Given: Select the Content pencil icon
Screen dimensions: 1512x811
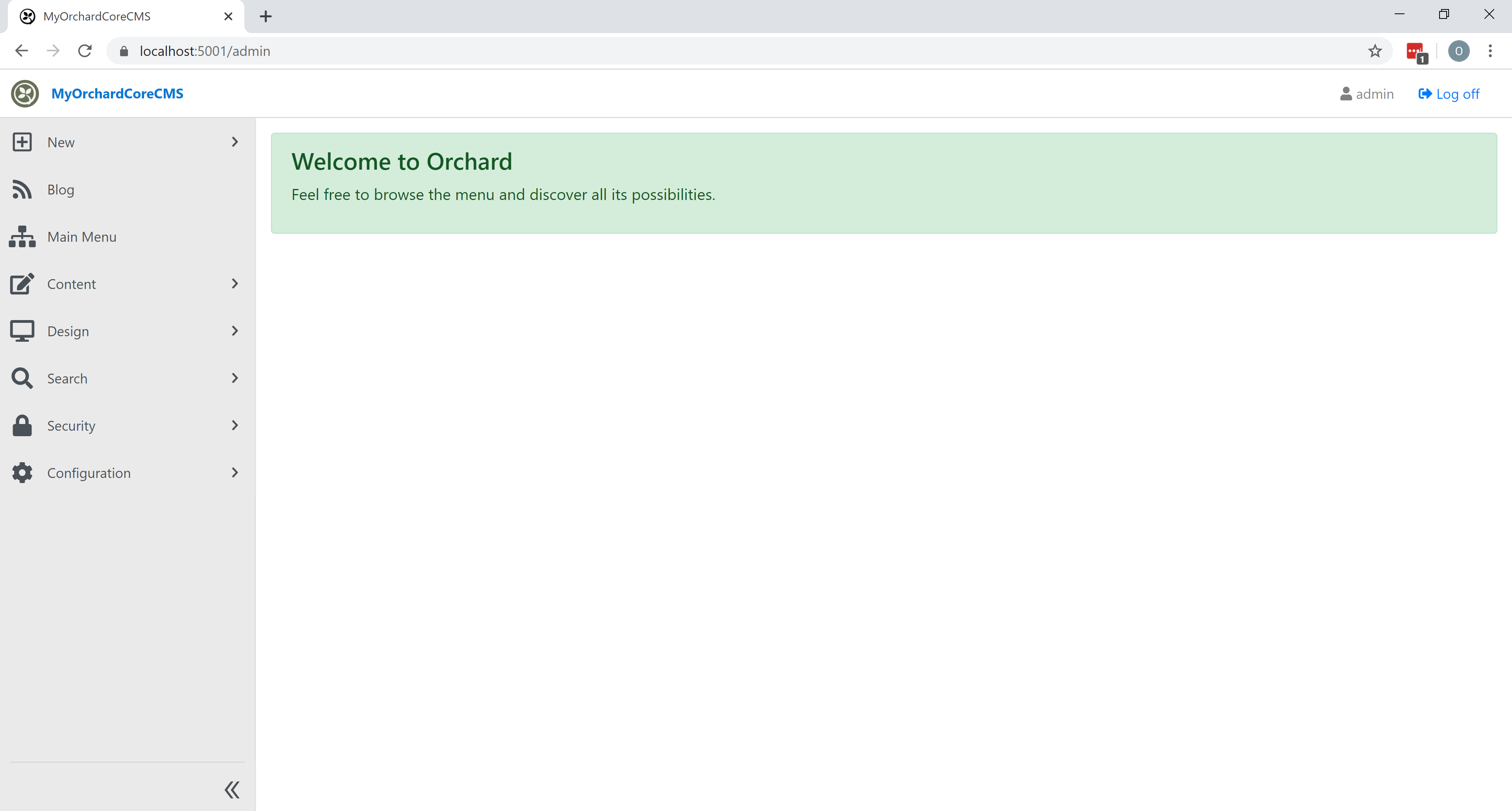Looking at the screenshot, I should 22,283.
